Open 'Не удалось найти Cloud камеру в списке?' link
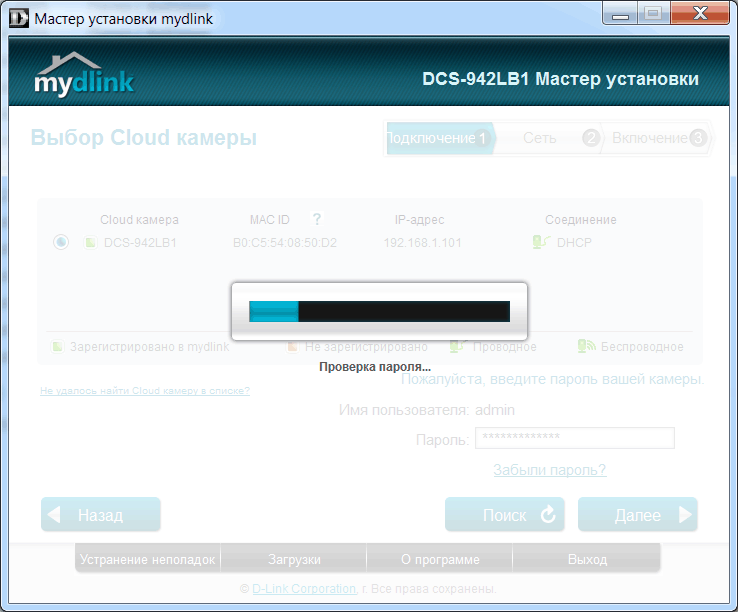Viewport: 738px width, 612px height. (145, 391)
